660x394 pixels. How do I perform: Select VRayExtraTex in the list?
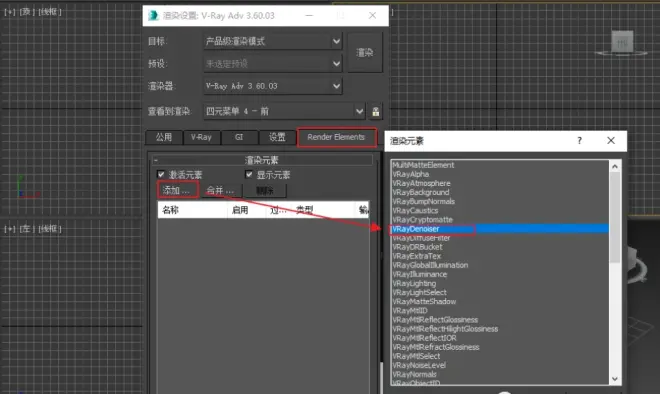[416, 256]
